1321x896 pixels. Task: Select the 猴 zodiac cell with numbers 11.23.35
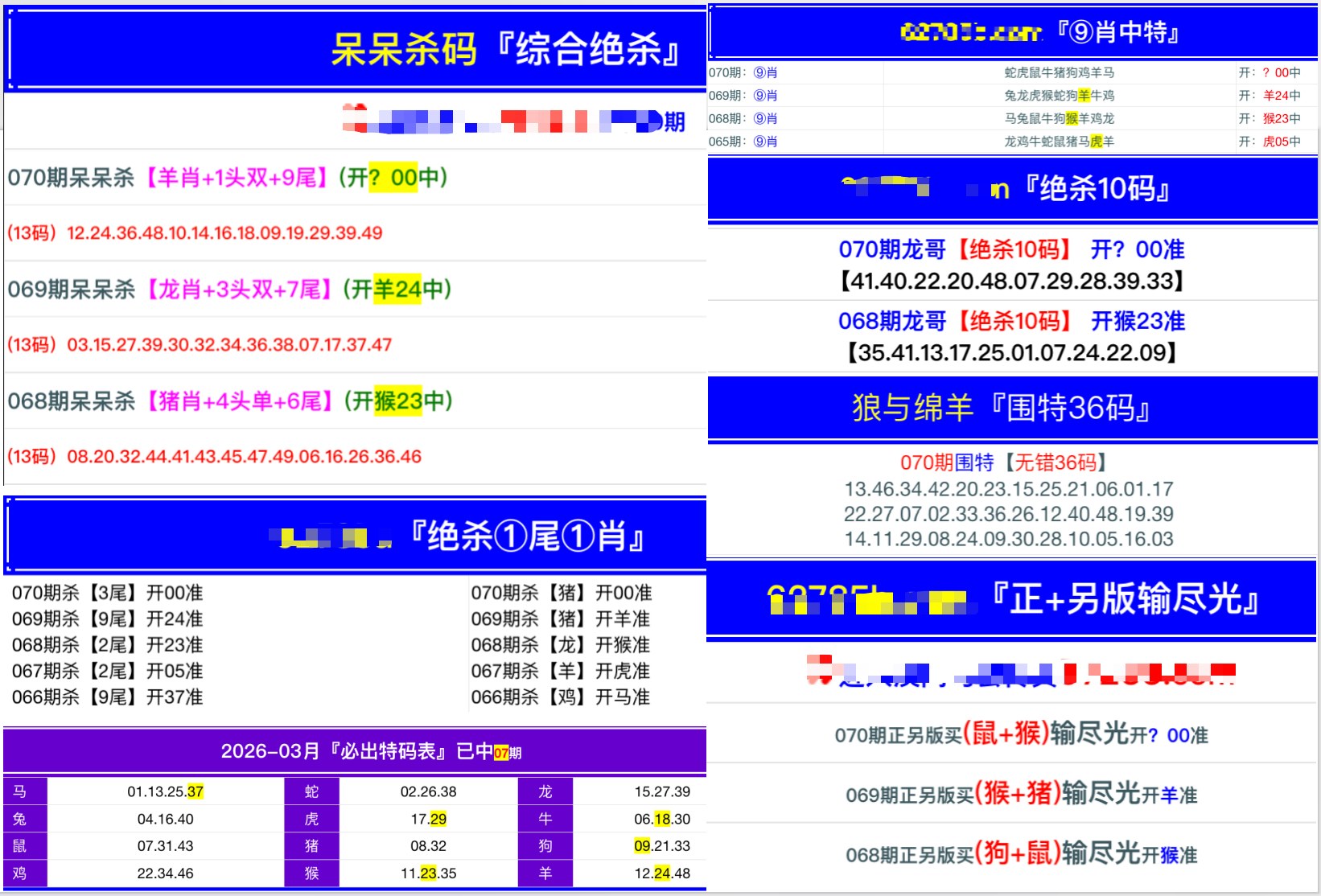428,873
